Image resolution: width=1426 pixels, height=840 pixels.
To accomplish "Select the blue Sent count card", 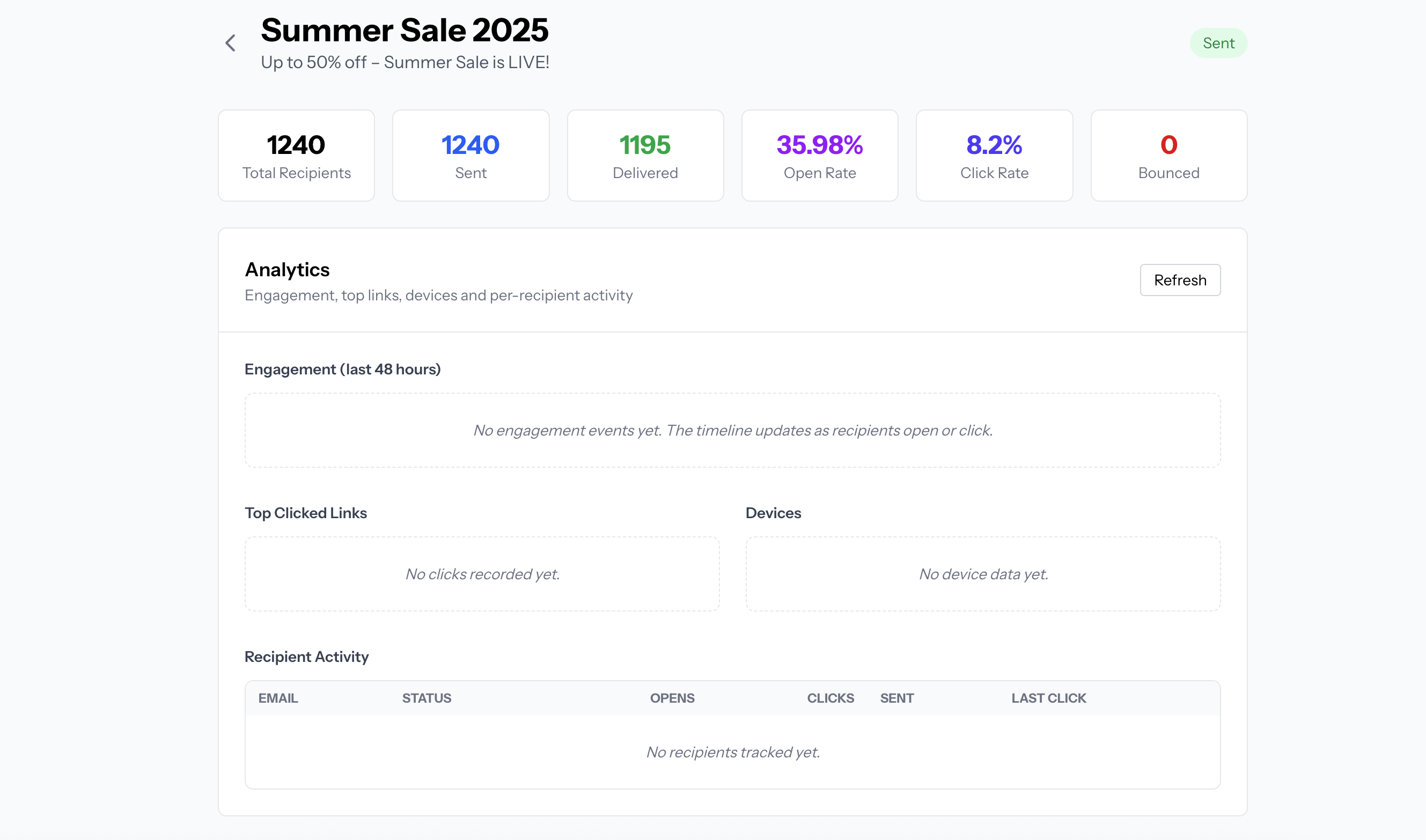I will (471, 156).
